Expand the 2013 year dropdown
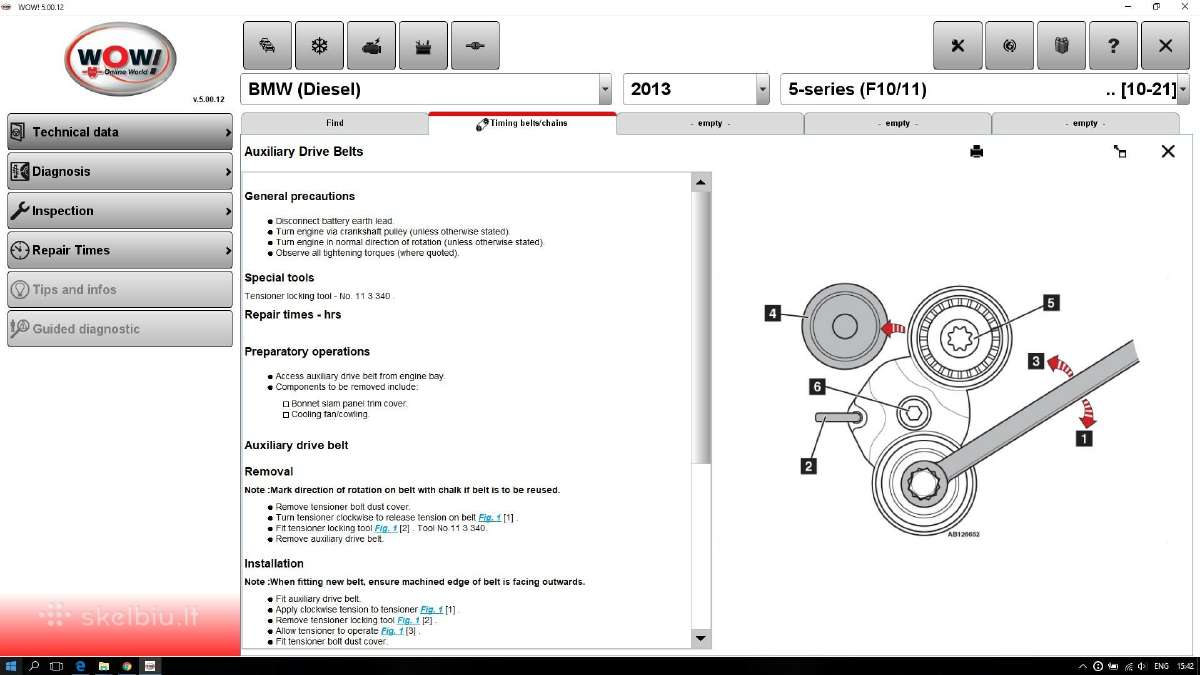This screenshot has width=1200, height=675. 762,89
